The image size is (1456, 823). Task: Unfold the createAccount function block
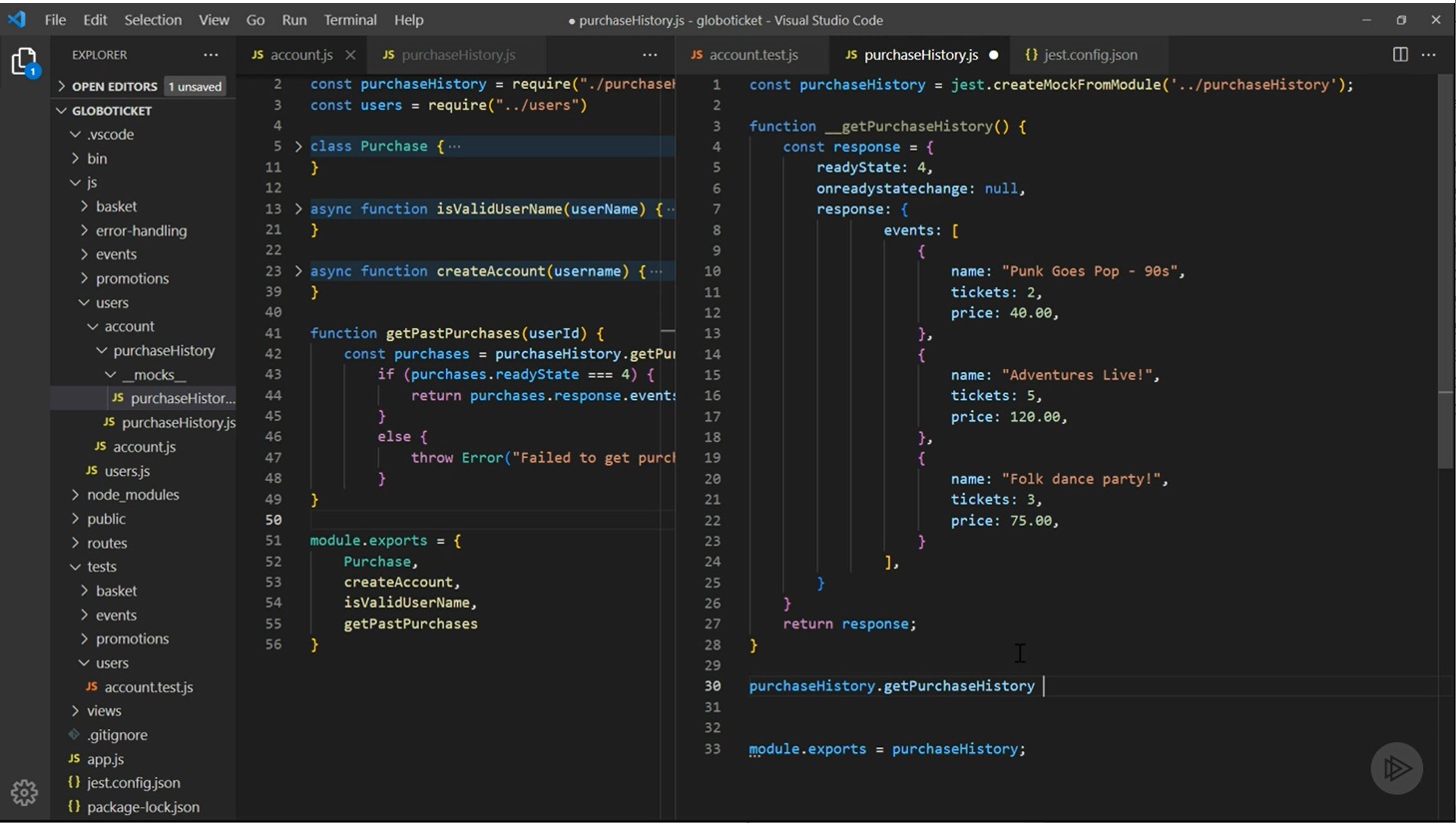[298, 271]
